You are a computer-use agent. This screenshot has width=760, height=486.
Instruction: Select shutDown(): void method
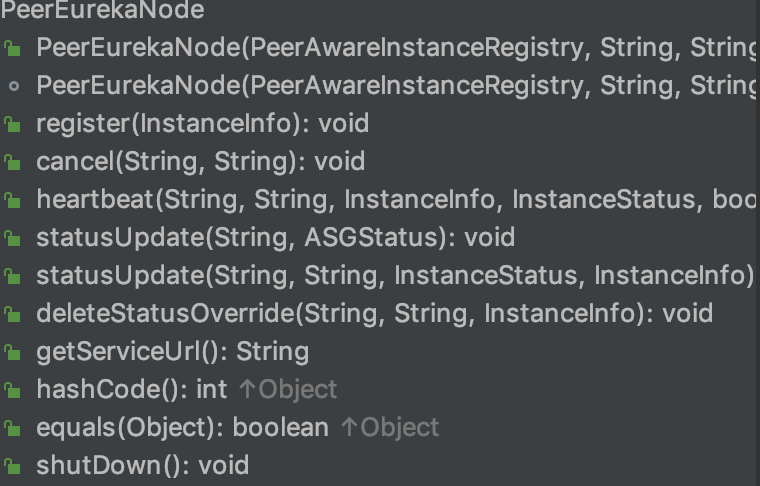tap(142, 466)
